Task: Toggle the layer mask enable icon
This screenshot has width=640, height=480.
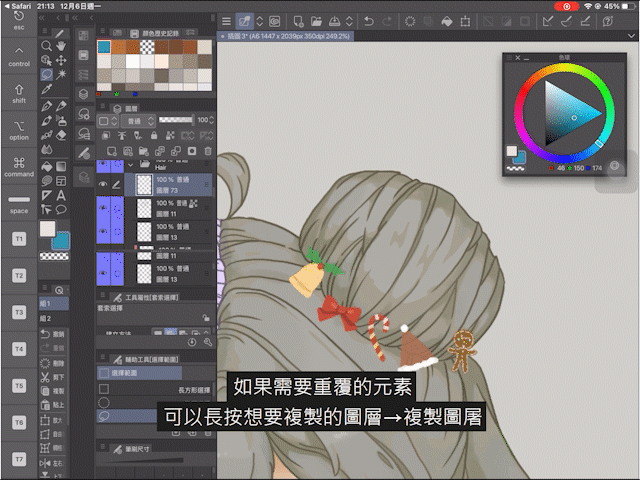Action: click(187, 136)
